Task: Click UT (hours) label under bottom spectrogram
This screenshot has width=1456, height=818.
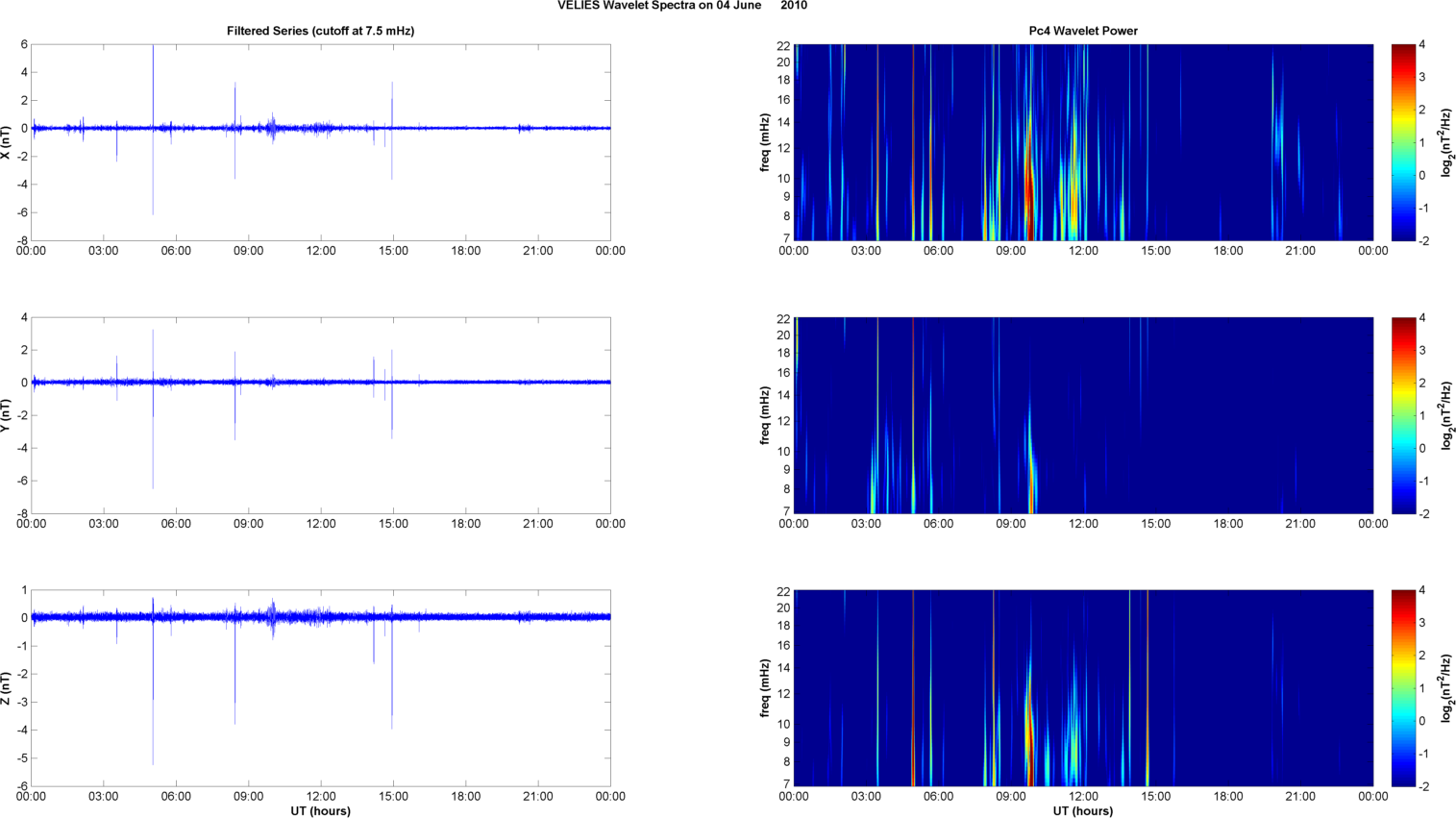Action: click(1082, 810)
